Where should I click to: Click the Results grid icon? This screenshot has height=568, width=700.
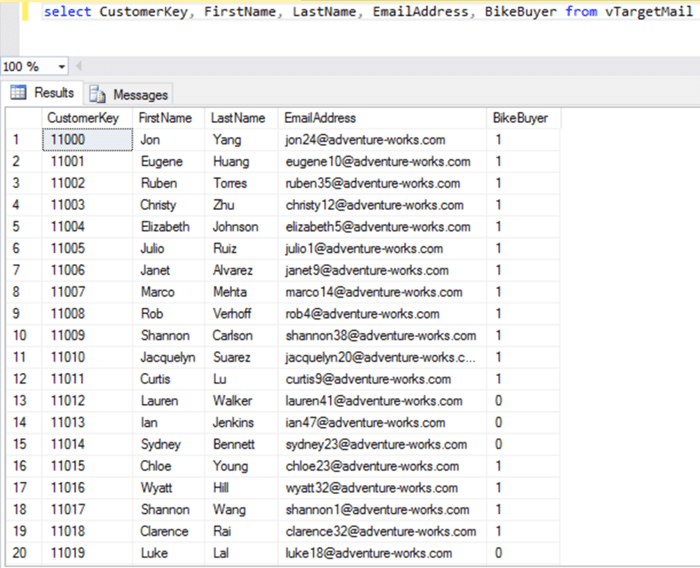[x=18, y=92]
